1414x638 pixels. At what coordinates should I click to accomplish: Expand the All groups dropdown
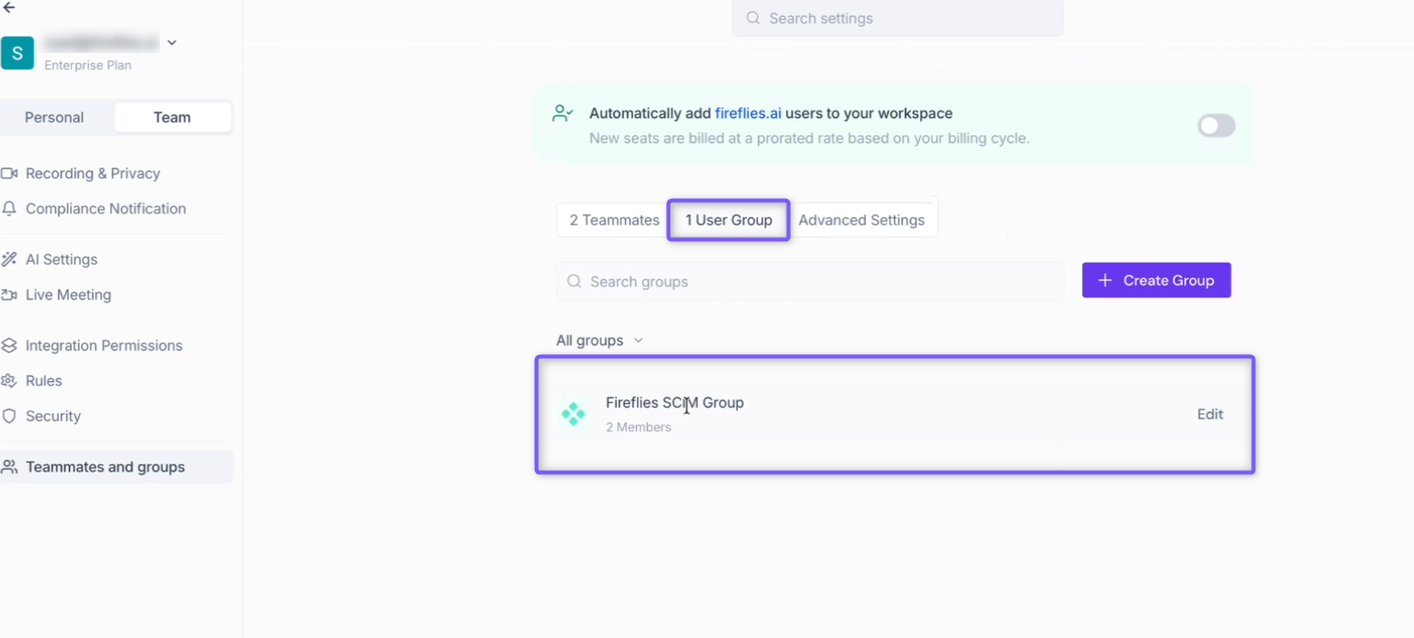[x=600, y=340]
